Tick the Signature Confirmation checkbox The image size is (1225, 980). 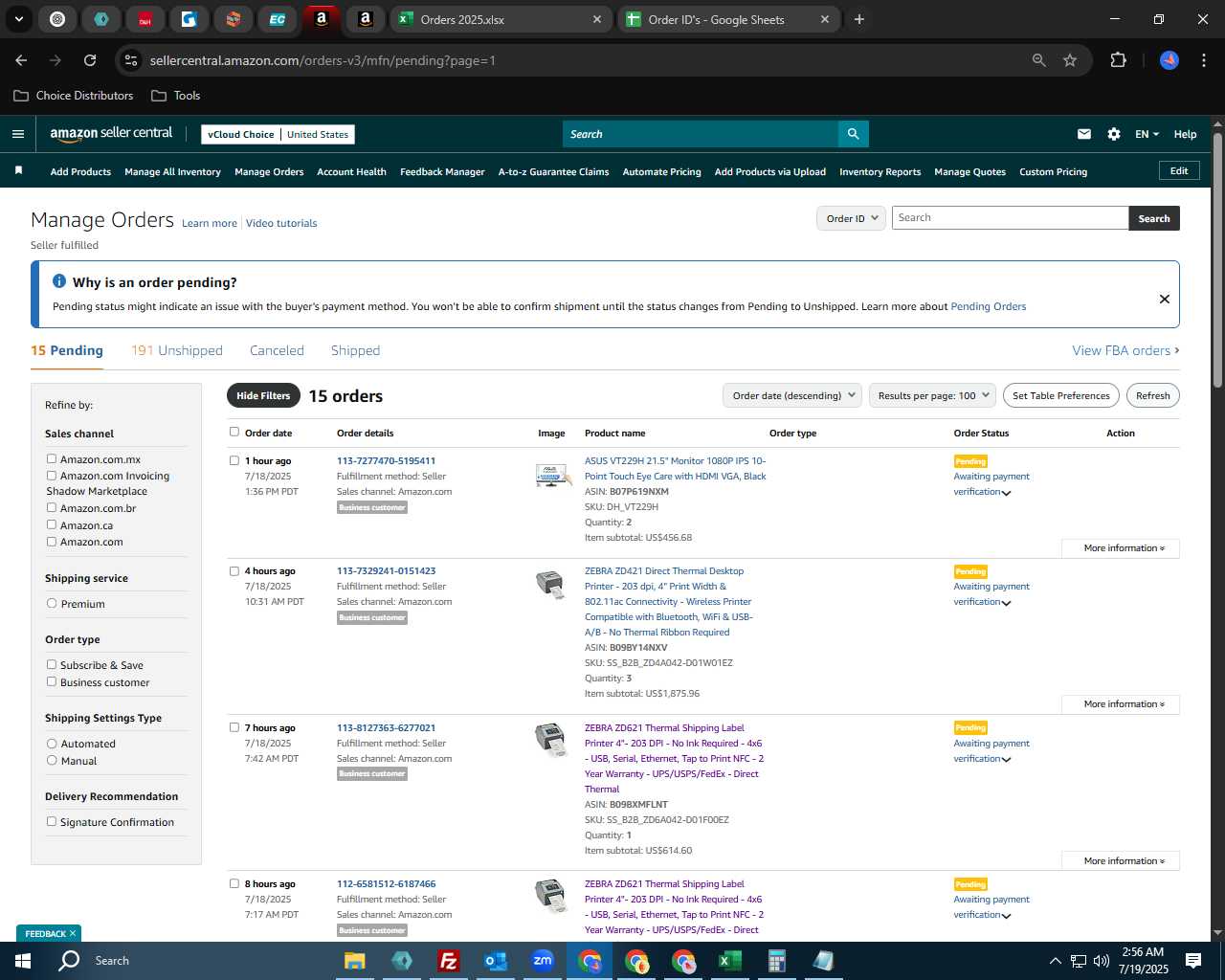coord(52,821)
